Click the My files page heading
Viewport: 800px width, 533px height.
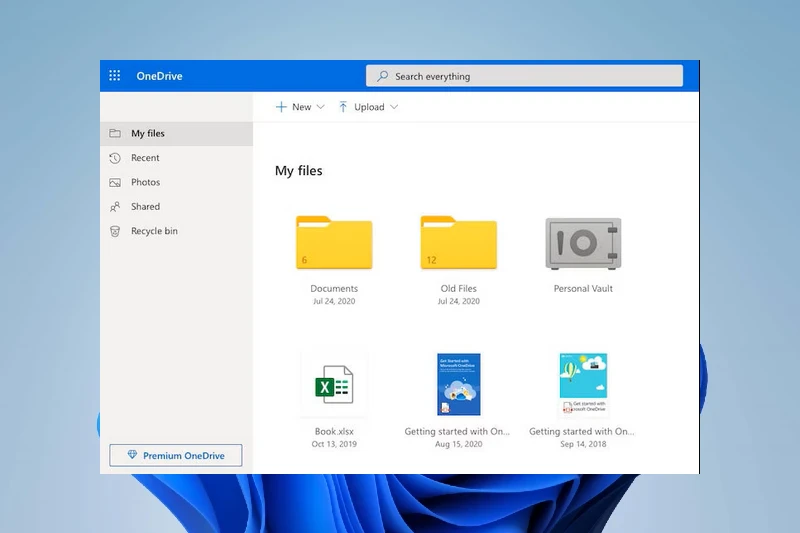click(298, 170)
